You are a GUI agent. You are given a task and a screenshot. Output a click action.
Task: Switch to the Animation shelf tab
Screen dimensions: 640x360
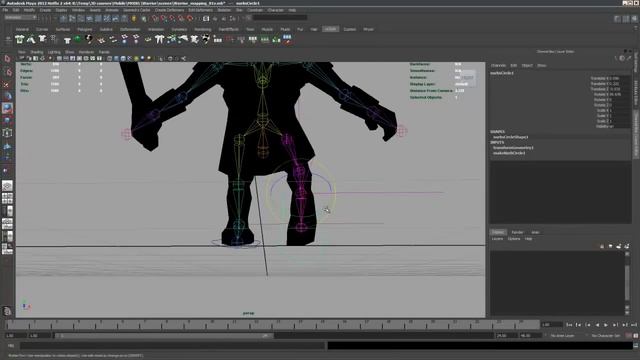(156, 29)
